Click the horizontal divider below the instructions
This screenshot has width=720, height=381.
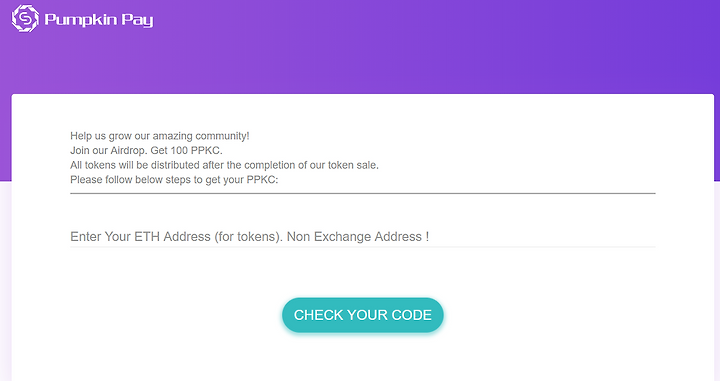click(x=363, y=193)
